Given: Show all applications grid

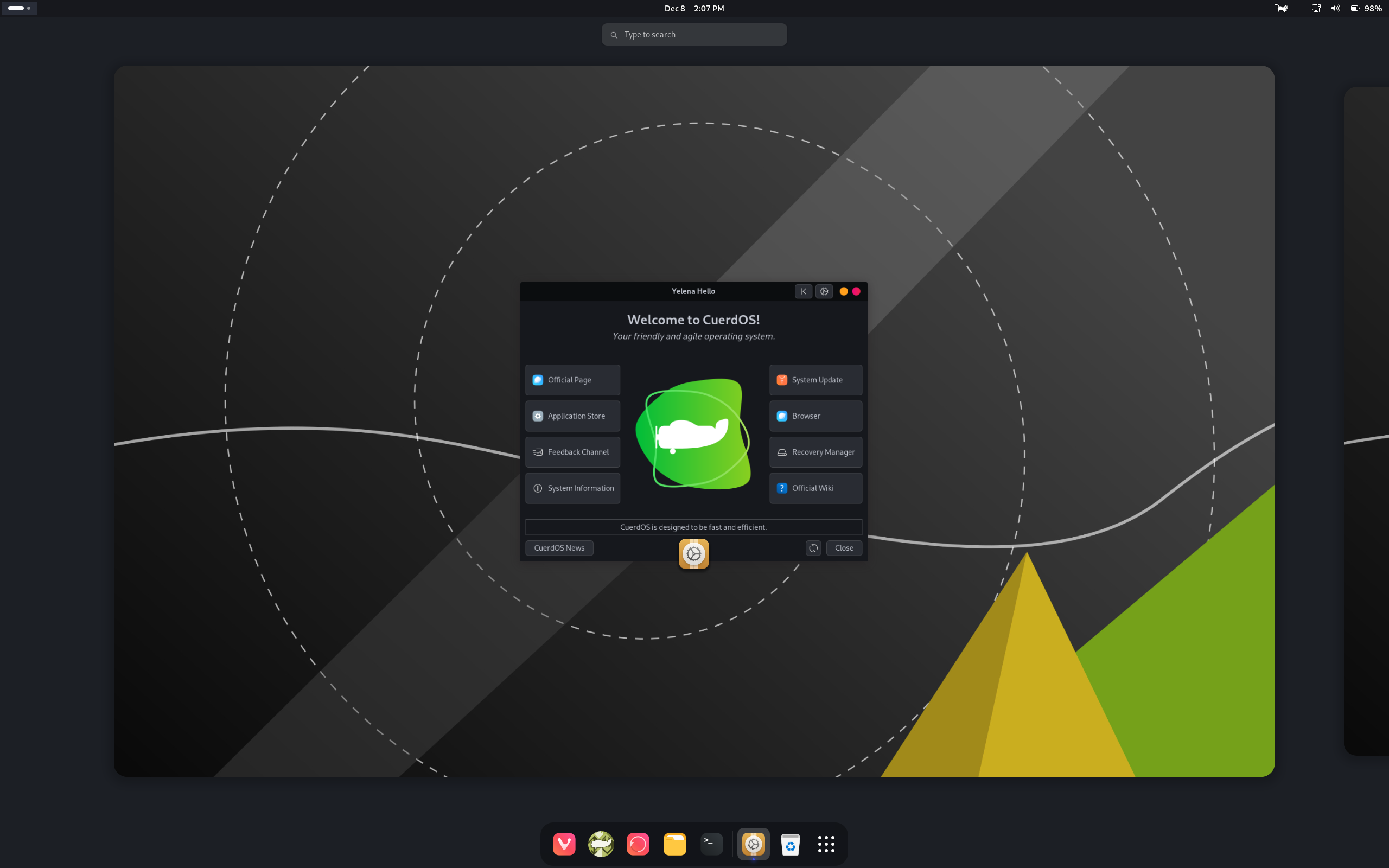Looking at the screenshot, I should (x=826, y=843).
